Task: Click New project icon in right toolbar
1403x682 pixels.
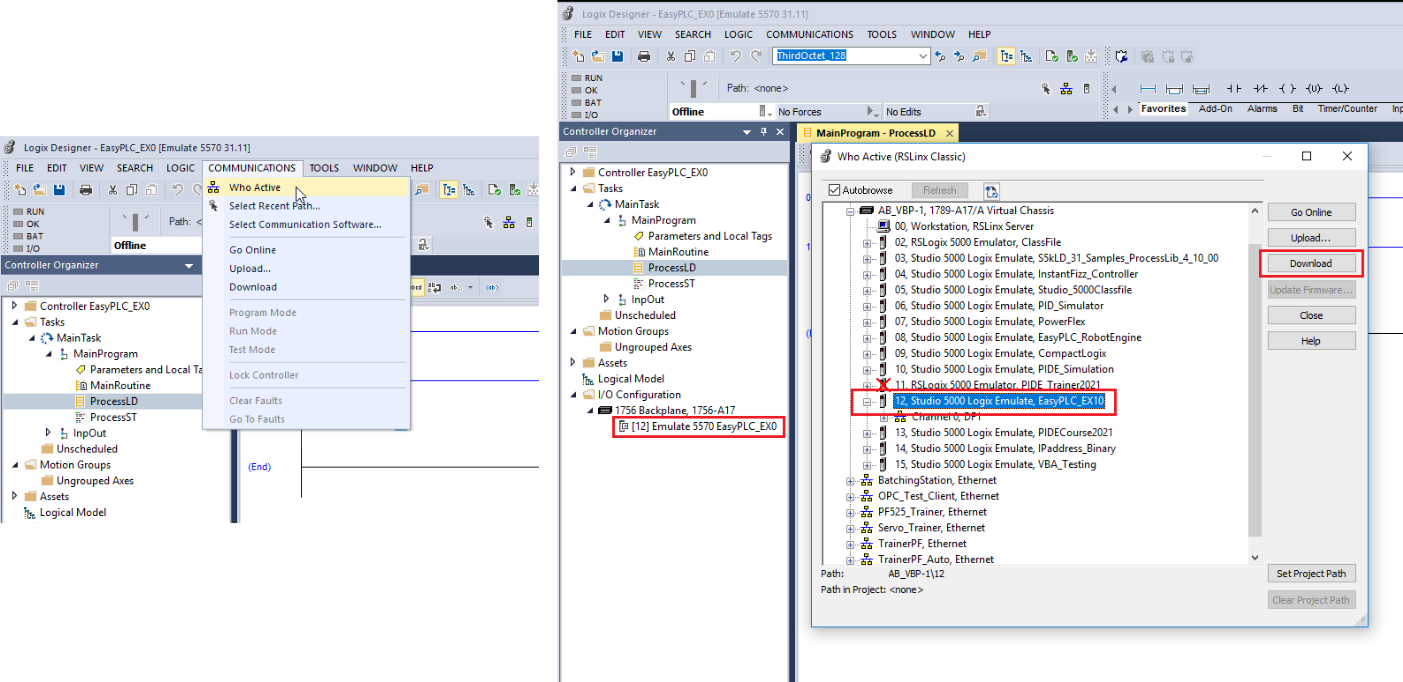Action: point(579,56)
